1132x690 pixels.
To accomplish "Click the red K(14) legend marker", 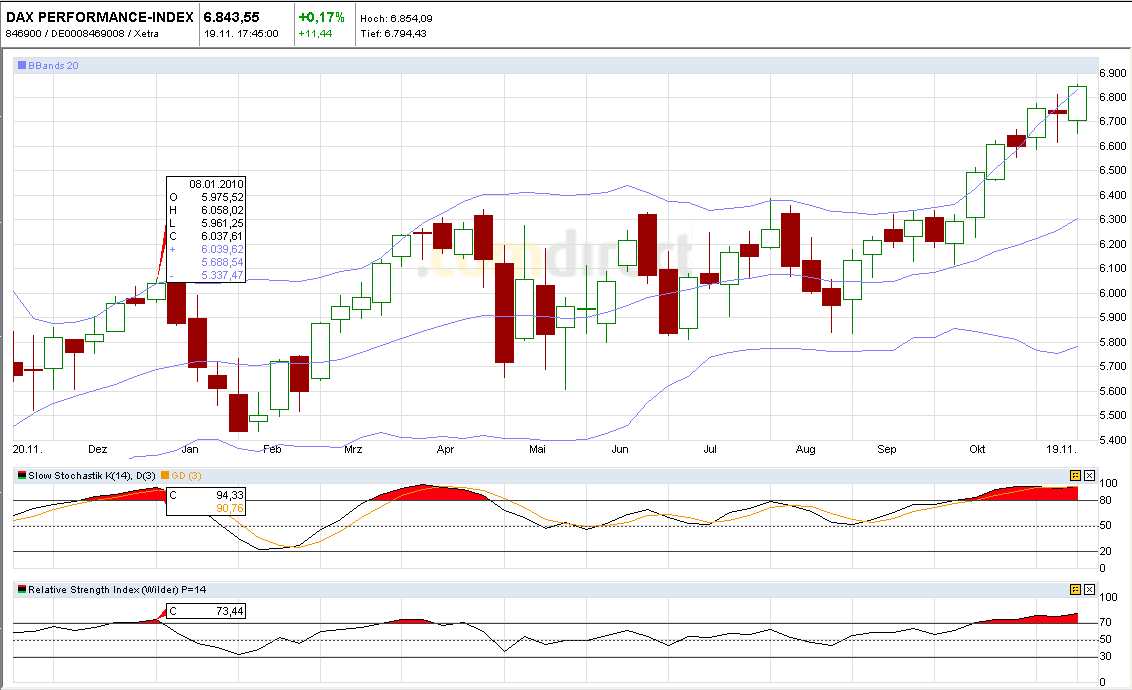I will [x=21, y=473].
